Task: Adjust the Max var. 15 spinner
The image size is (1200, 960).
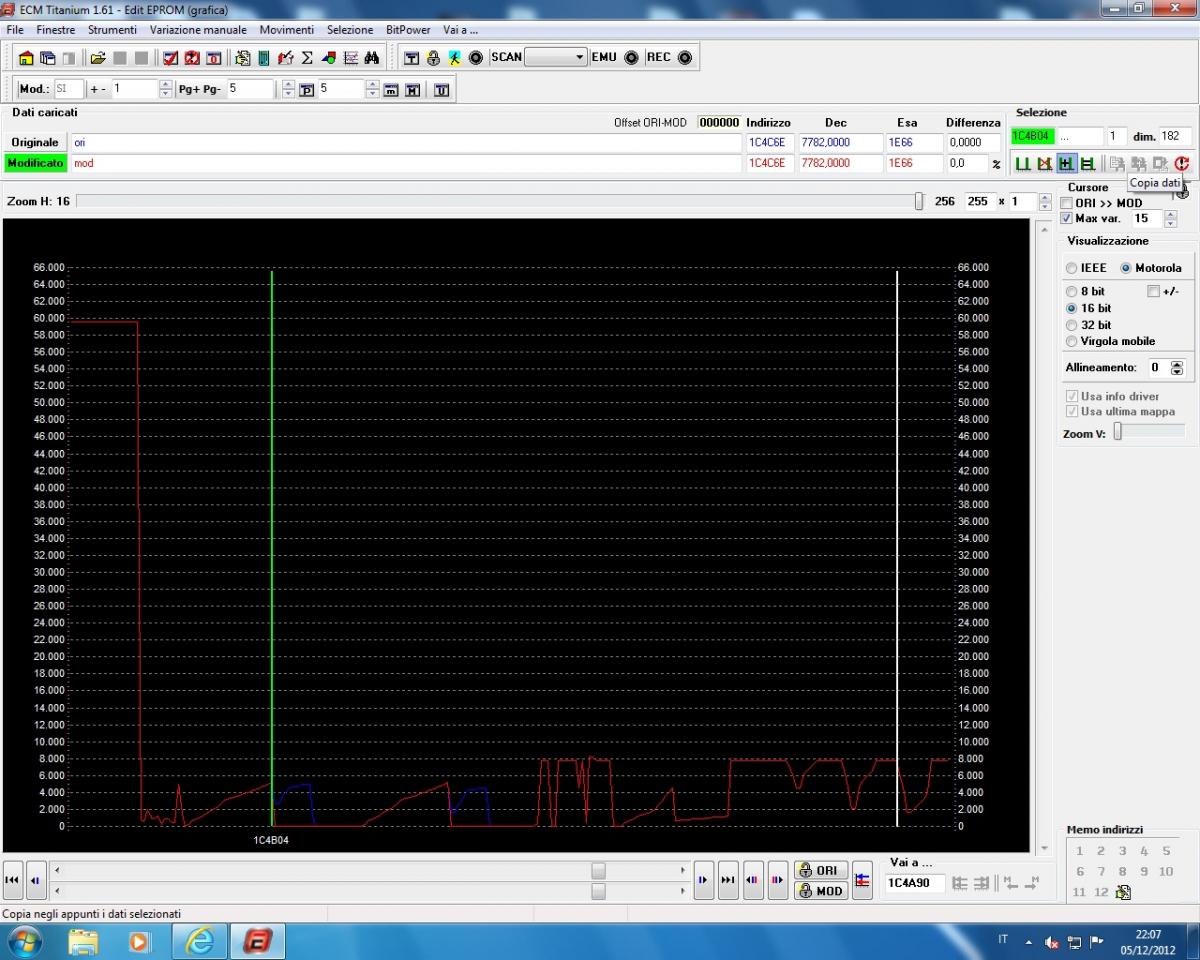Action: click(1169, 218)
